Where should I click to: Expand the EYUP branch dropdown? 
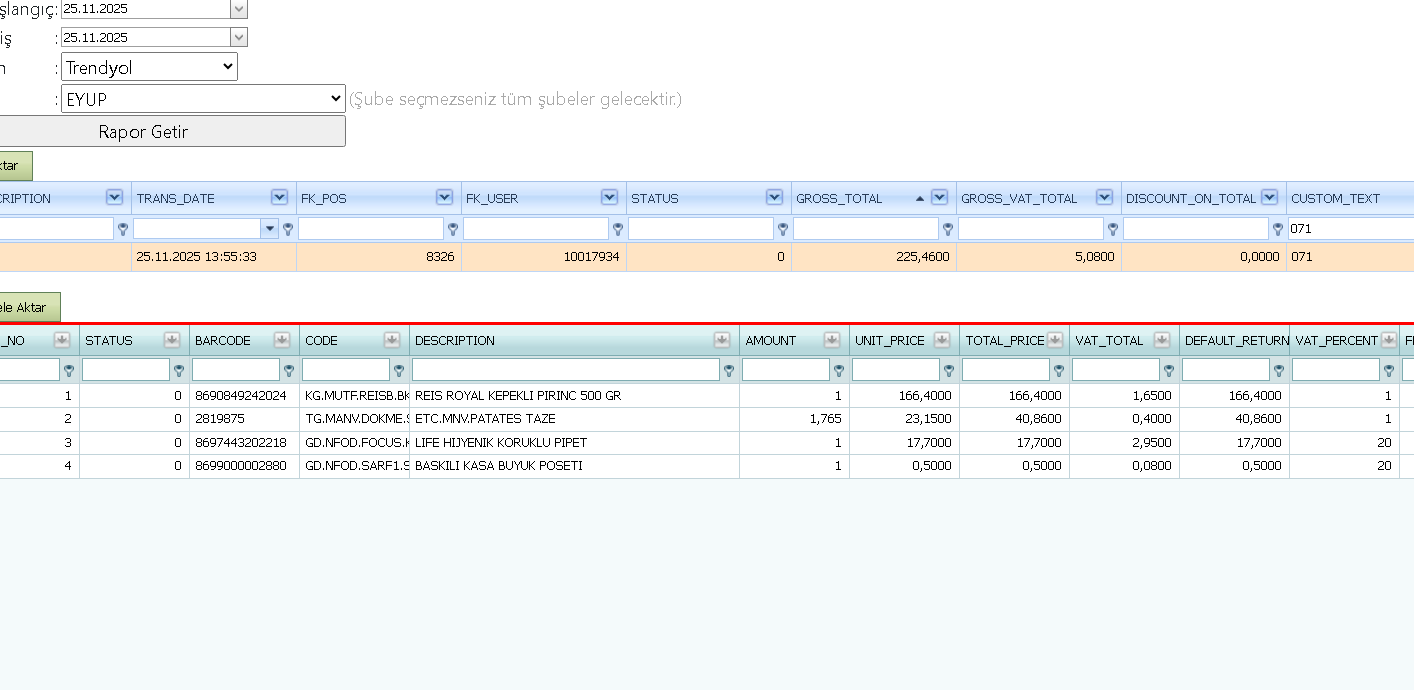point(203,99)
